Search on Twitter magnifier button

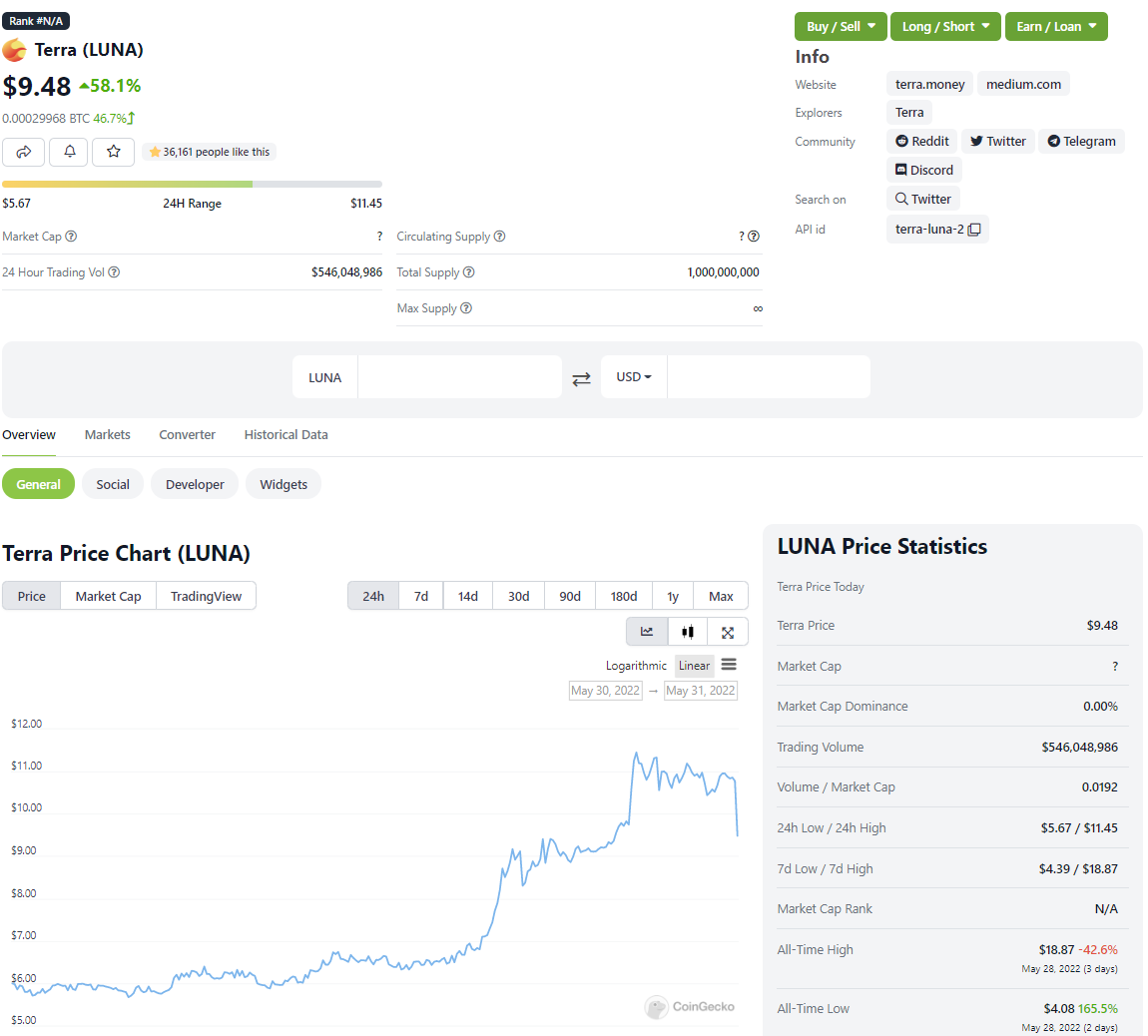click(x=923, y=200)
